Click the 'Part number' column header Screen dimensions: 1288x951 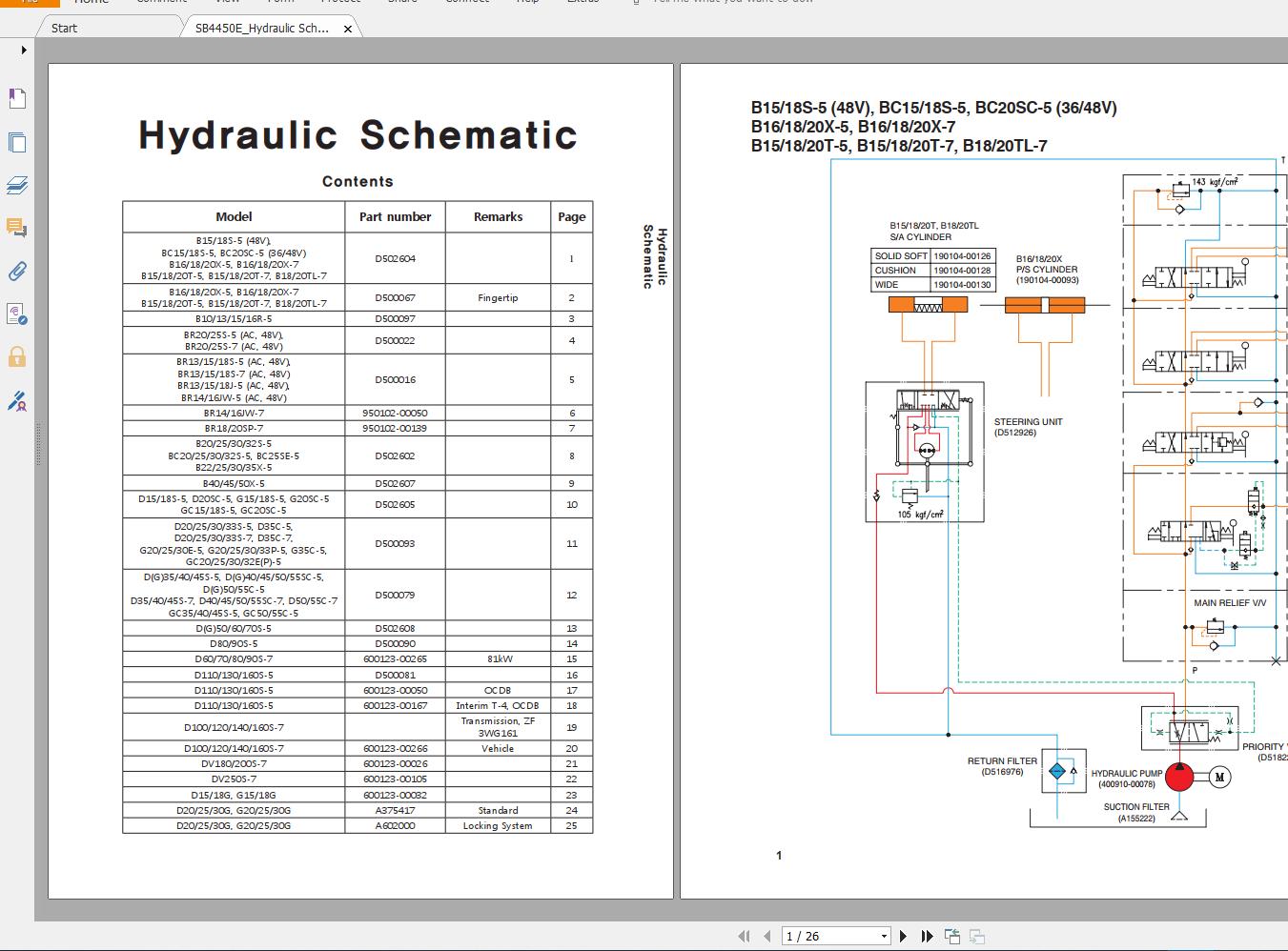tap(395, 216)
